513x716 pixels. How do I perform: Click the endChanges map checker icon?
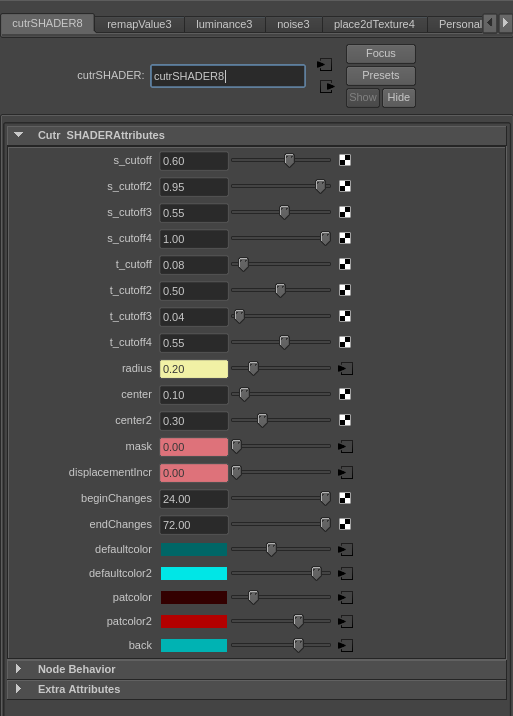coord(345,525)
